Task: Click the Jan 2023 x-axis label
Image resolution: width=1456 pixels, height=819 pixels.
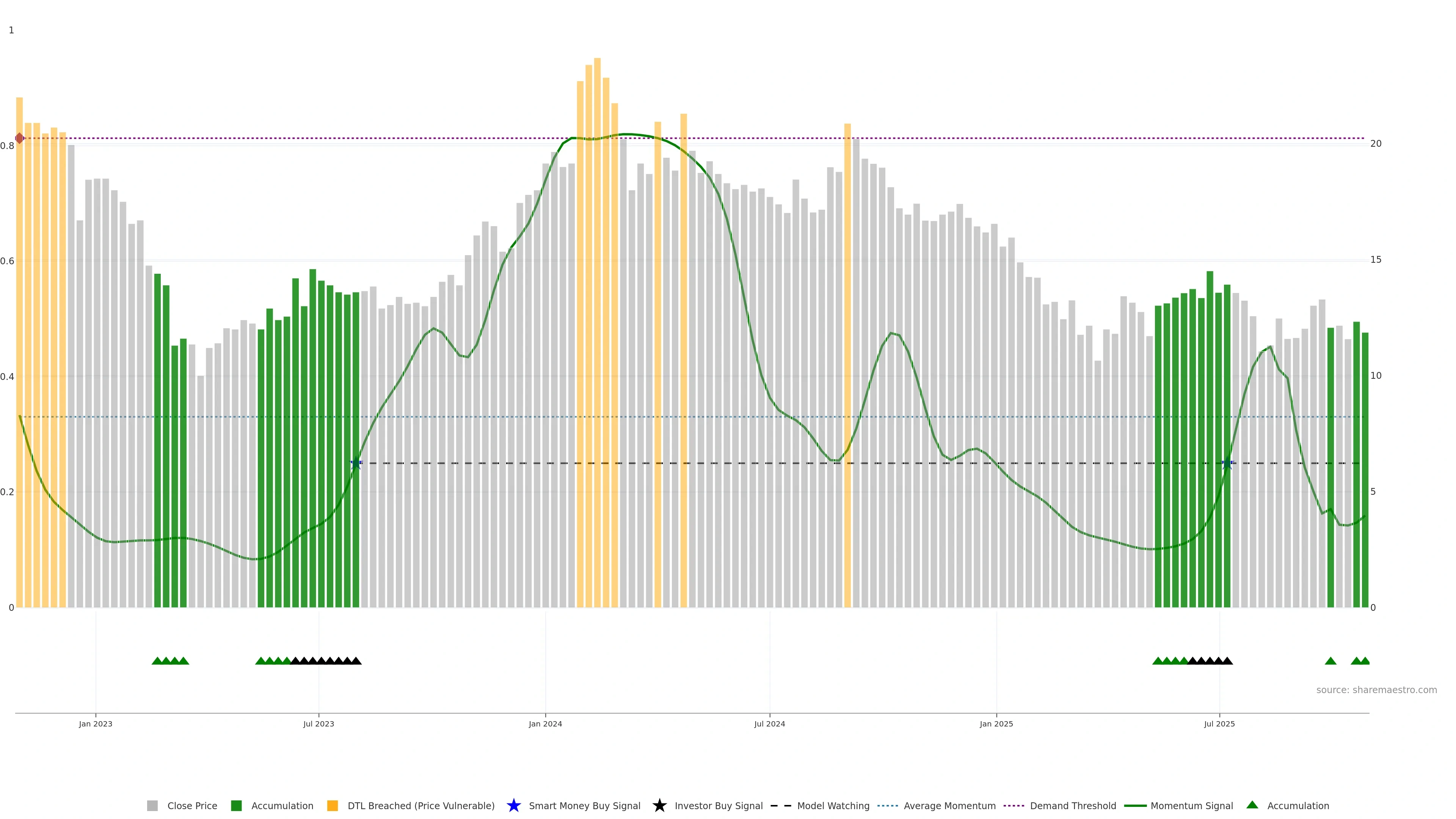Action: 96,724
